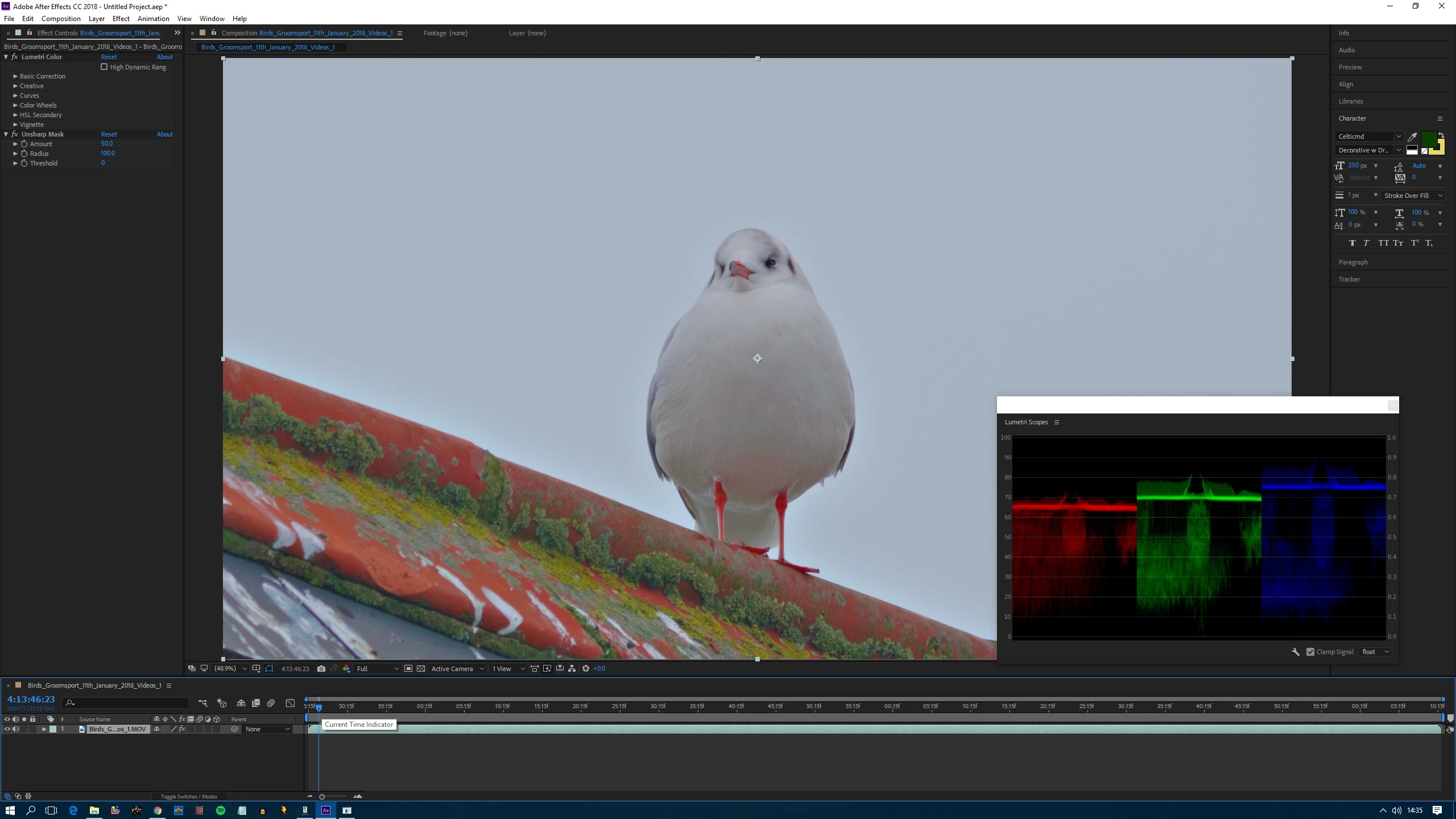
Task: Switch to the Footage (none) tab
Action: click(445, 33)
